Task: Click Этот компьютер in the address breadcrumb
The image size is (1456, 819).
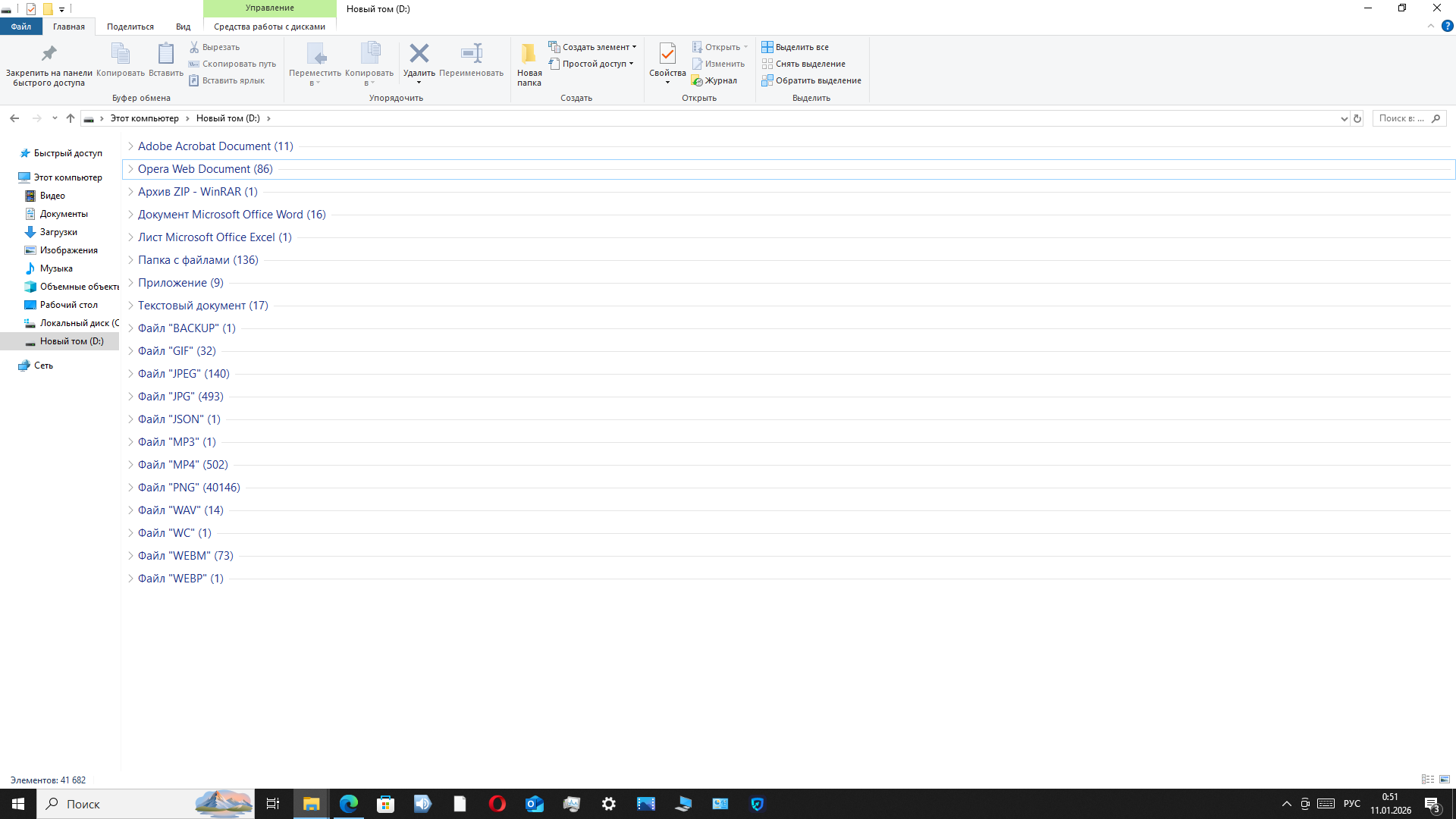Action: [144, 118]
